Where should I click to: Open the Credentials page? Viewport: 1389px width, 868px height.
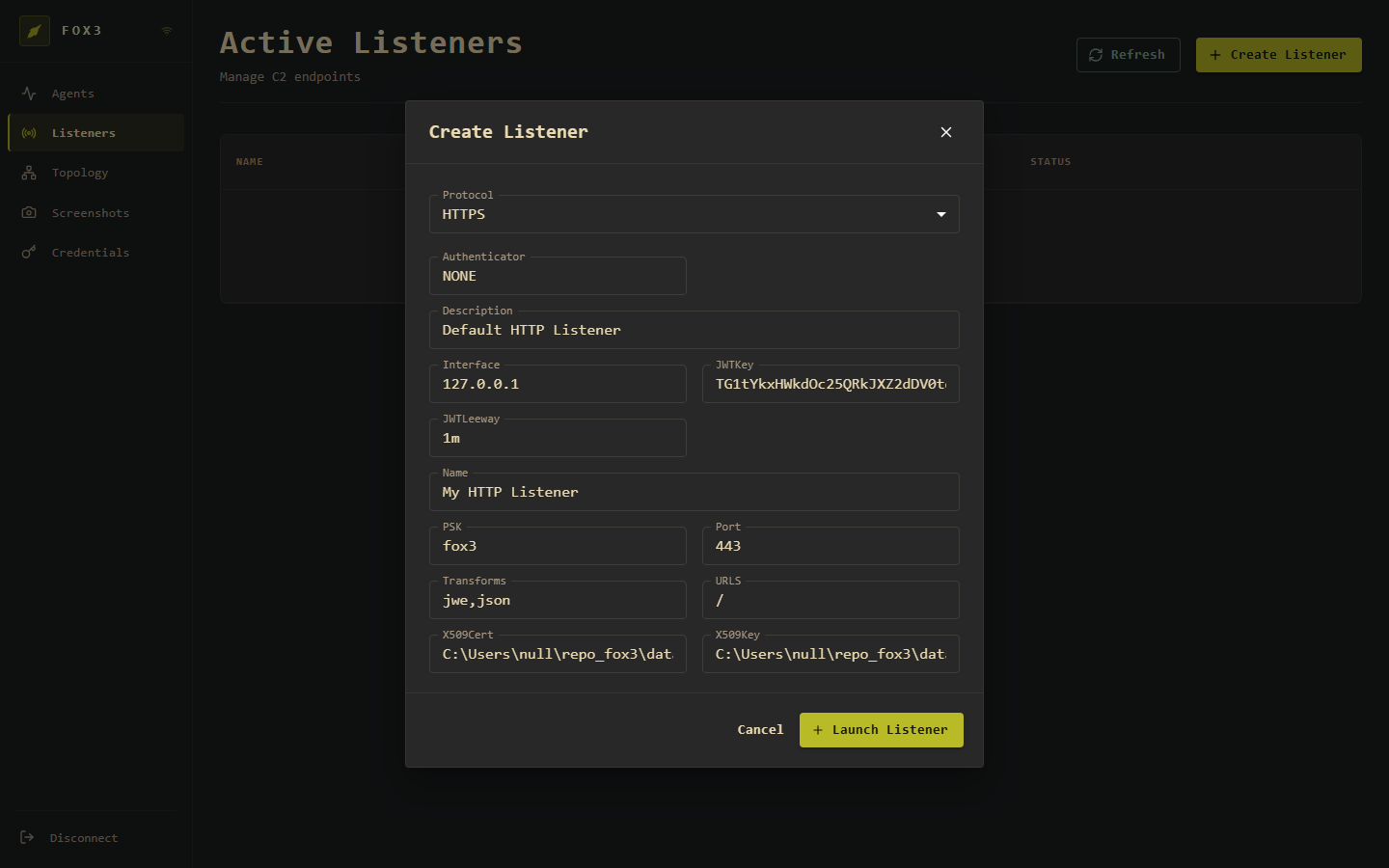(x=95, y=252)
